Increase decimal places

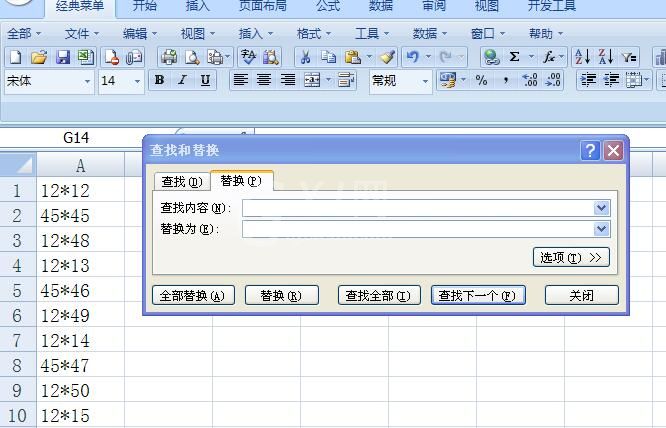pos(530,80)
